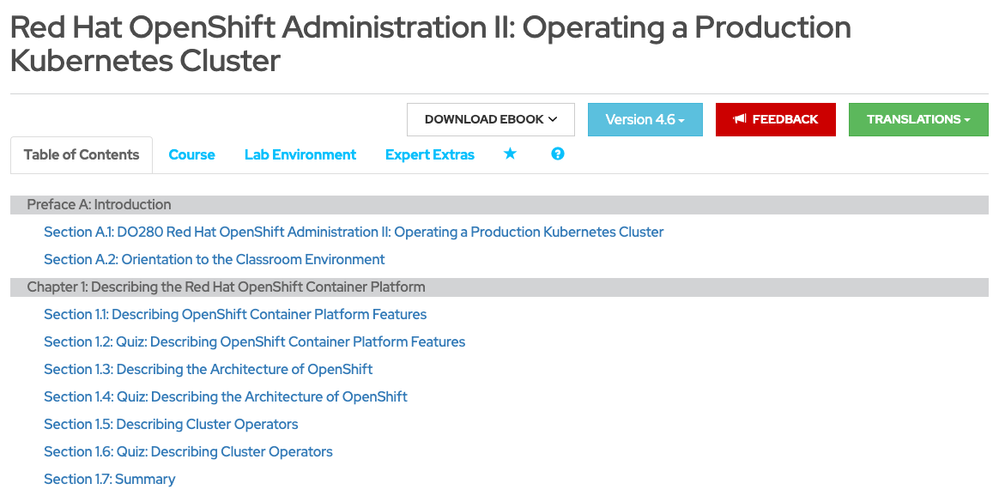Open Section 1.1 OpenShift Container Platform Features
Image resolution: width=999 pixels, height=495 pixels.
(x=235, y=314)
